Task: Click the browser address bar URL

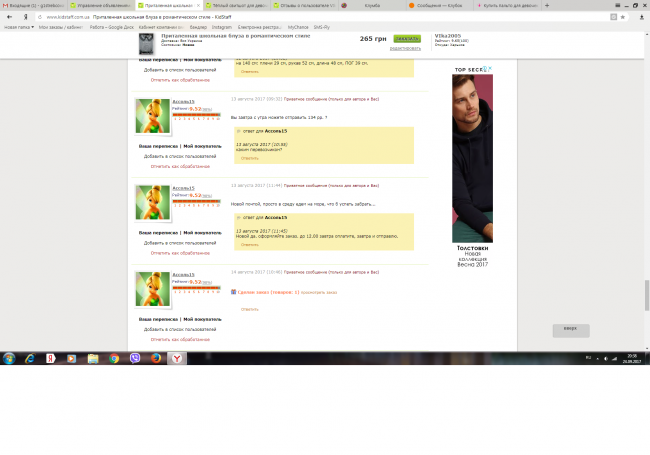Action: 70,17
